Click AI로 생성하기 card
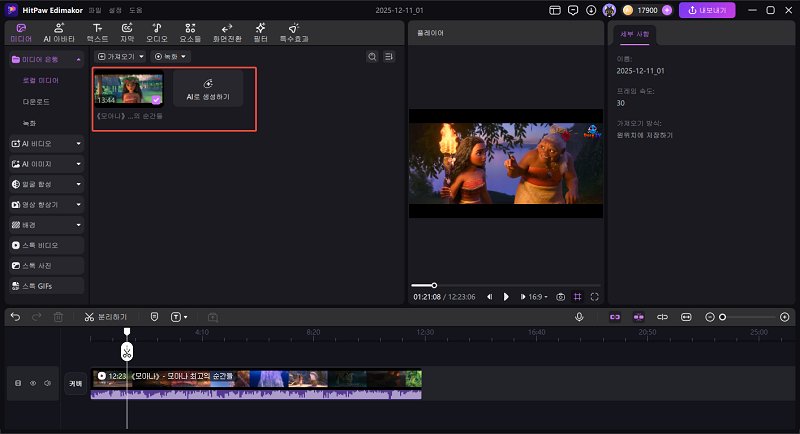 [x=208, y=89]
